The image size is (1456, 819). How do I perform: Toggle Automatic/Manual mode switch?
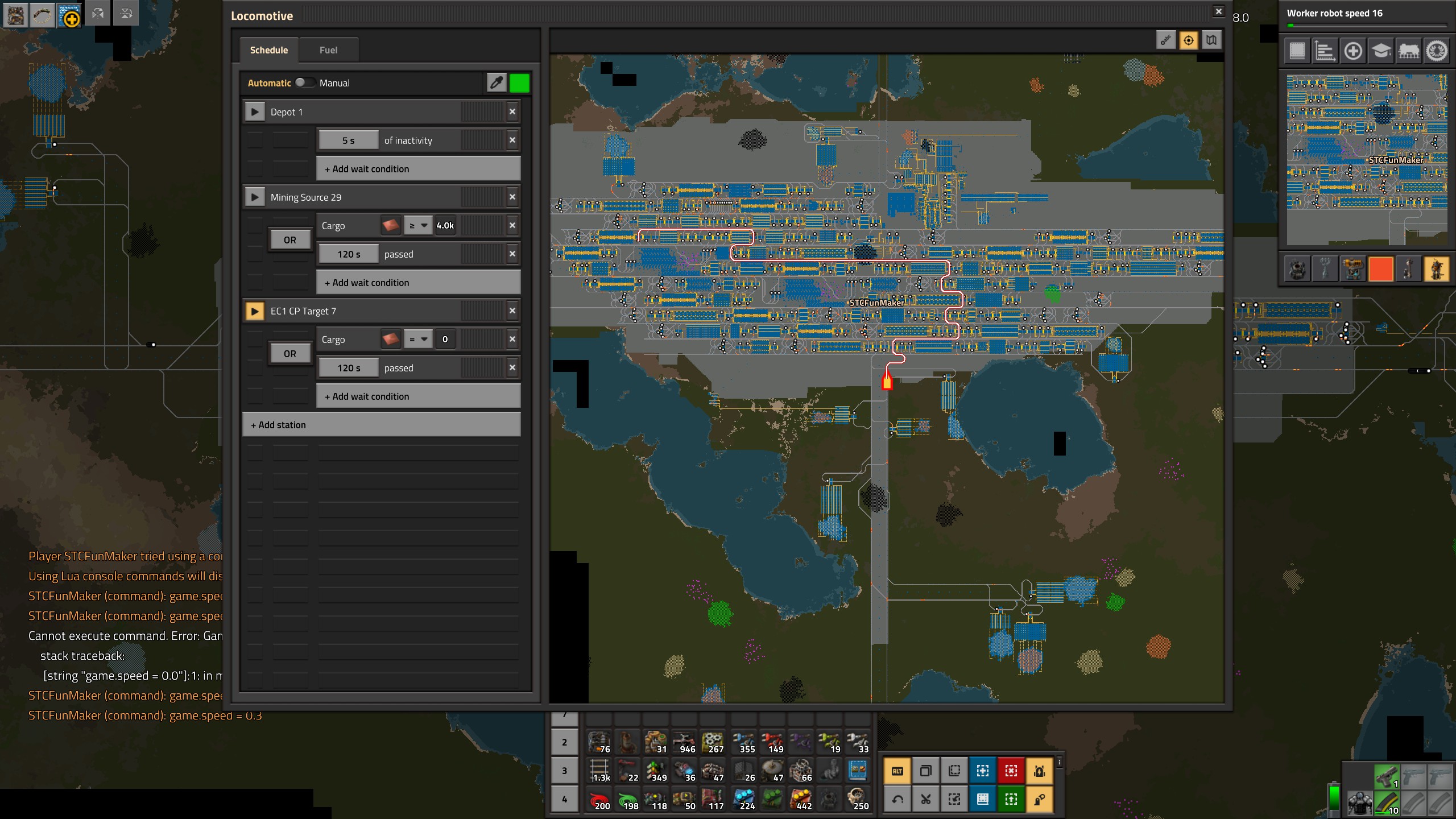(304, 83)
